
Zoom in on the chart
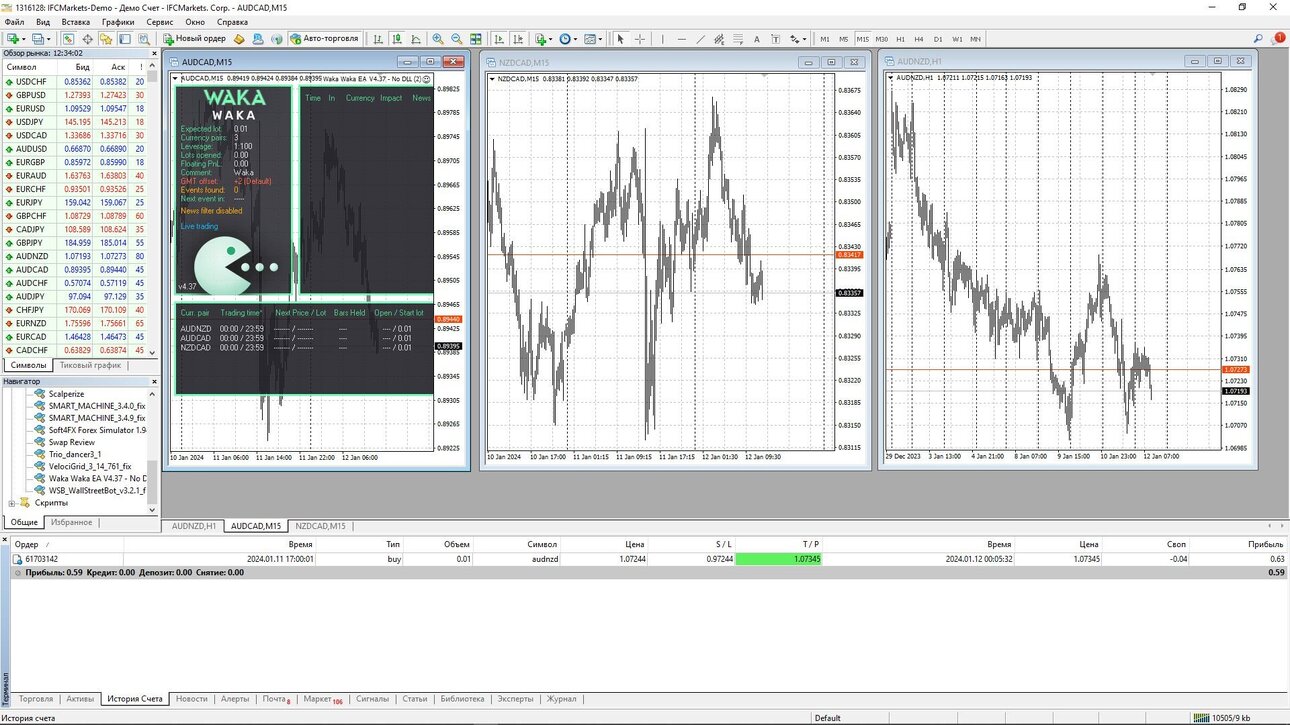pos(438,39)
